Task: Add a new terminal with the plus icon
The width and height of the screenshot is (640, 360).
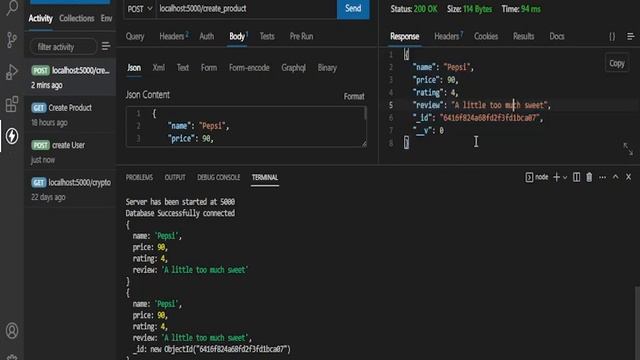Action: click(x=556, y=177)
